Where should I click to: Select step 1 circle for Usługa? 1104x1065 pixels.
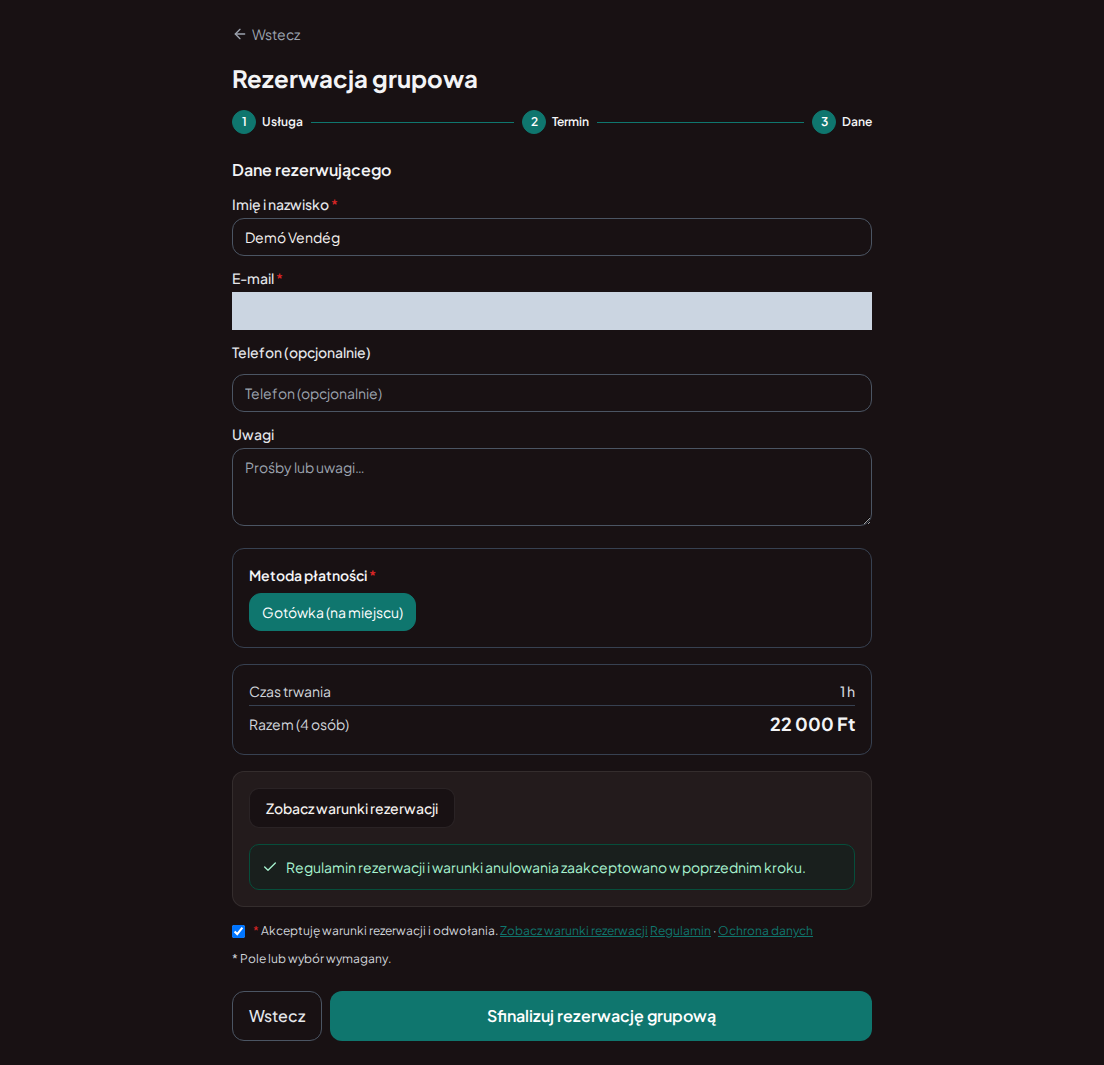pos(244,122)
